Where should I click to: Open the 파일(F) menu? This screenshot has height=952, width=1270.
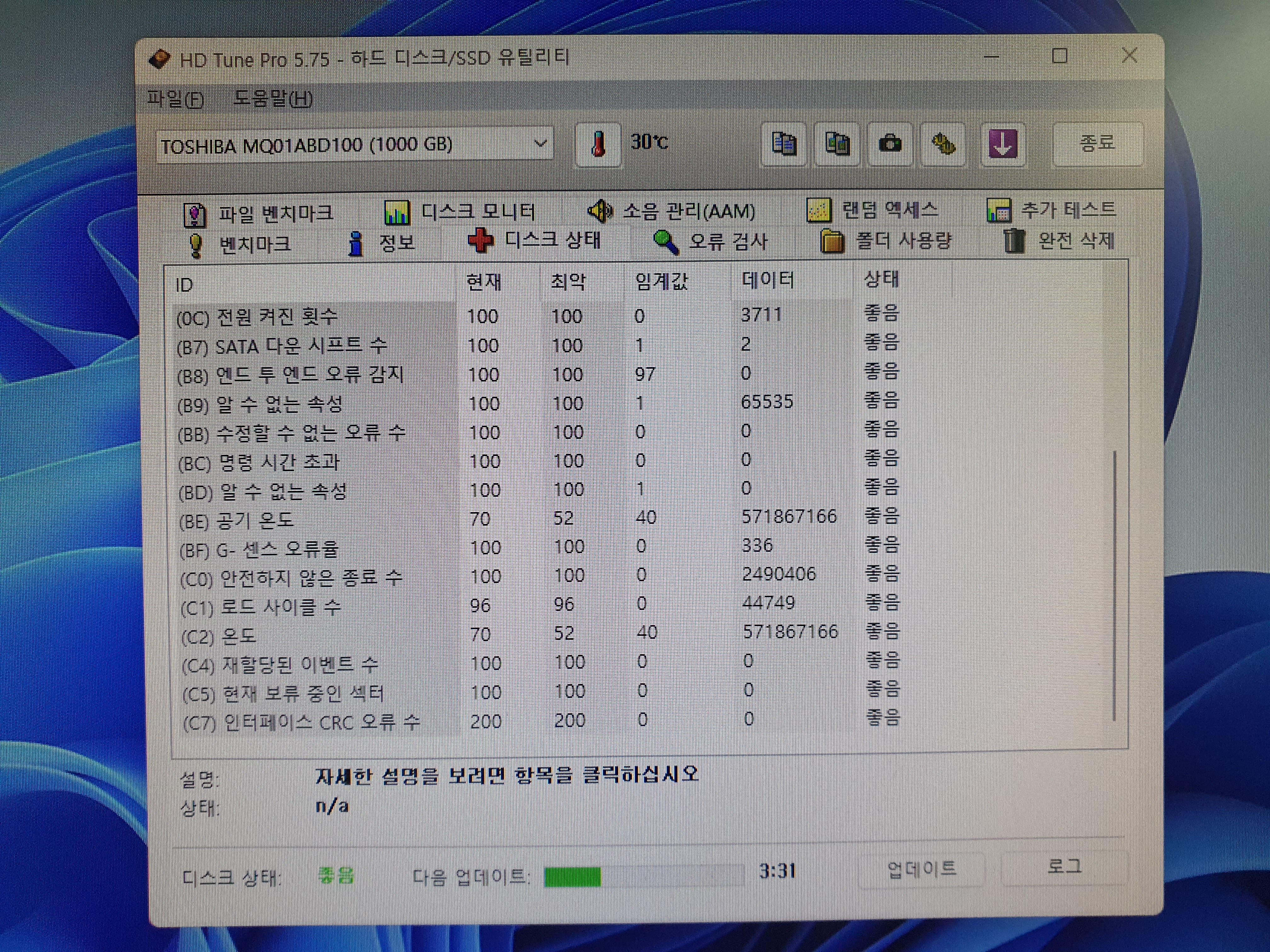coord(176,99)
